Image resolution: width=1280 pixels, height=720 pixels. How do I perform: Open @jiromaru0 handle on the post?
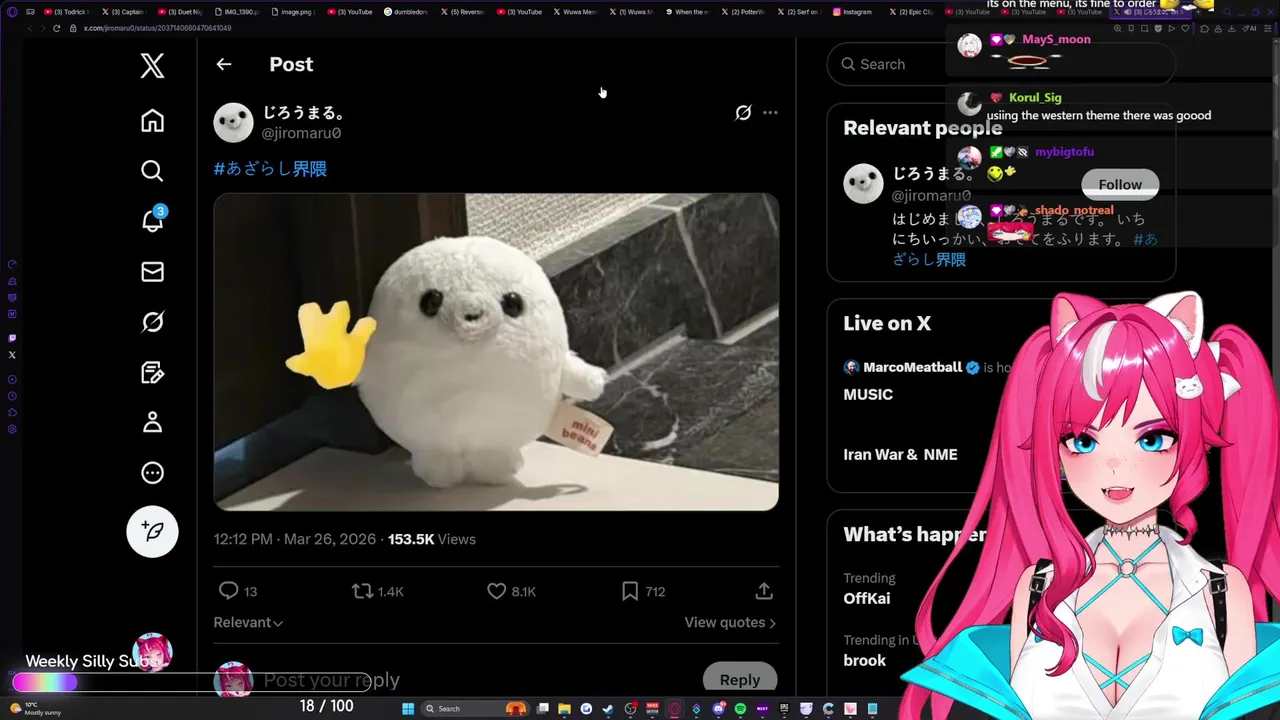301,133
